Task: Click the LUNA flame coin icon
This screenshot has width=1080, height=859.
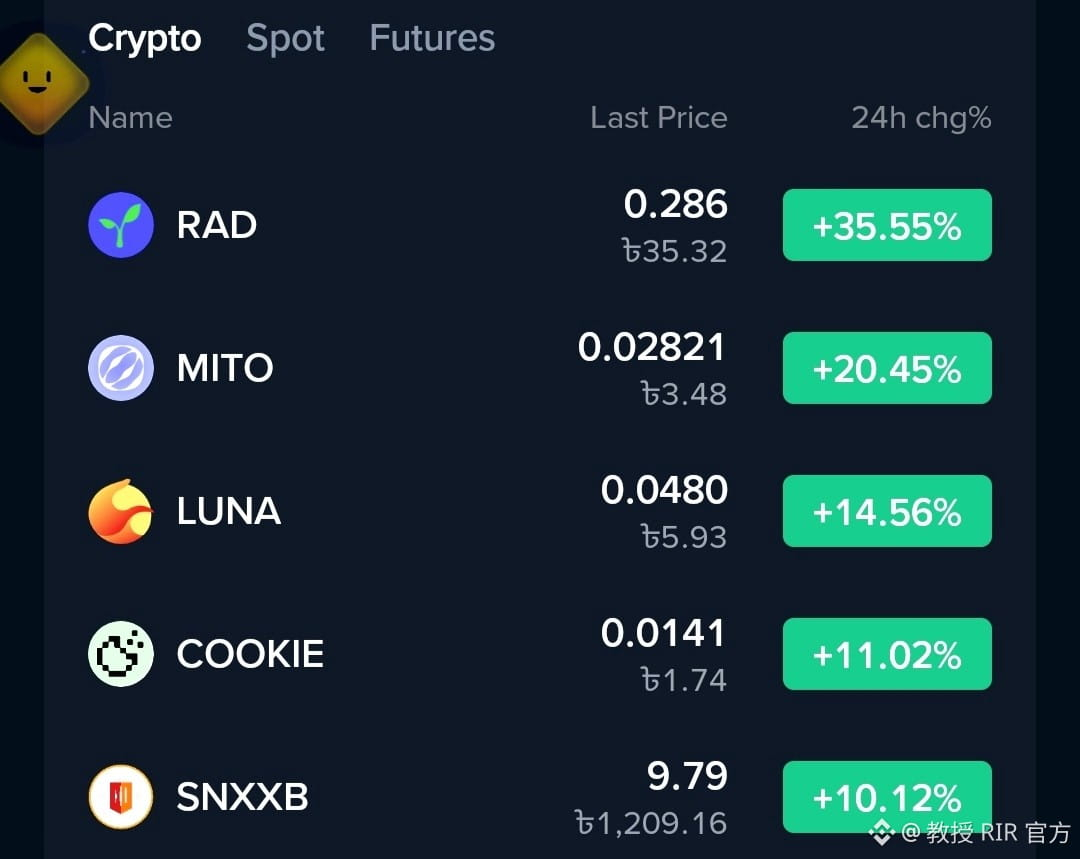Action: click(x=121, y=511)
